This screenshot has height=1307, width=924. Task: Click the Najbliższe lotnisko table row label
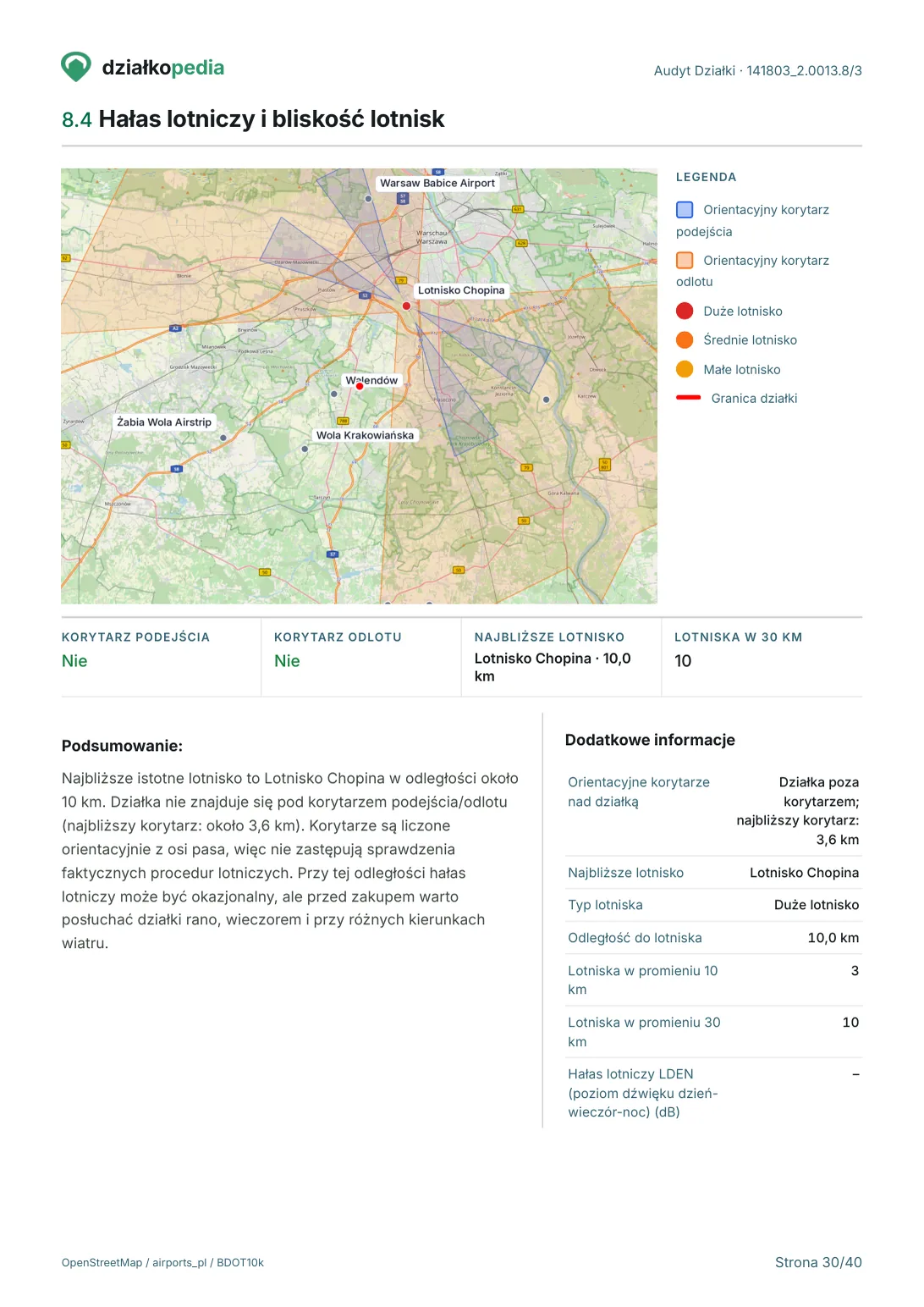625,873
